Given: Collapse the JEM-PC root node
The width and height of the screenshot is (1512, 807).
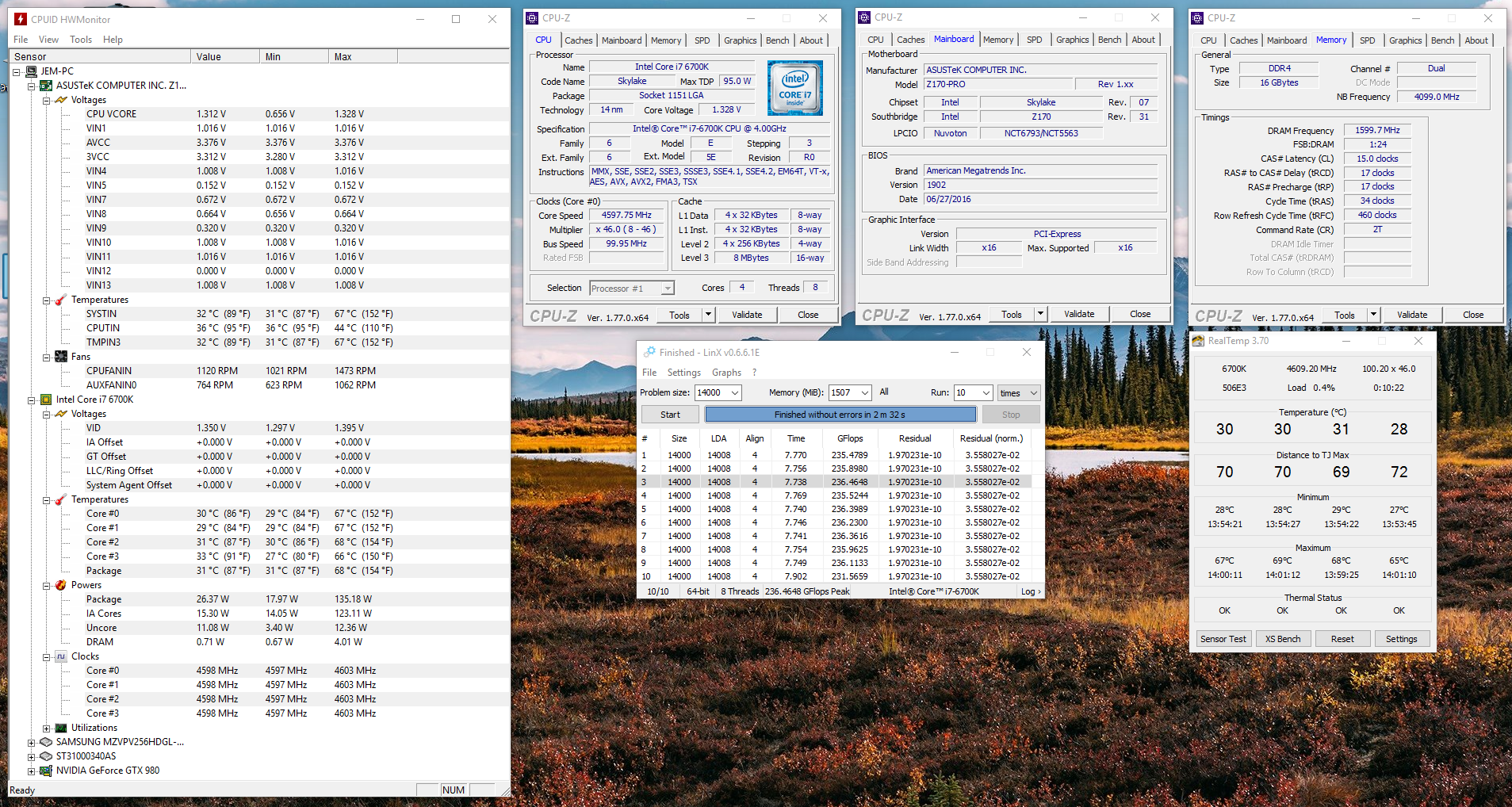Looking at the screenshot, I should 17,71.
